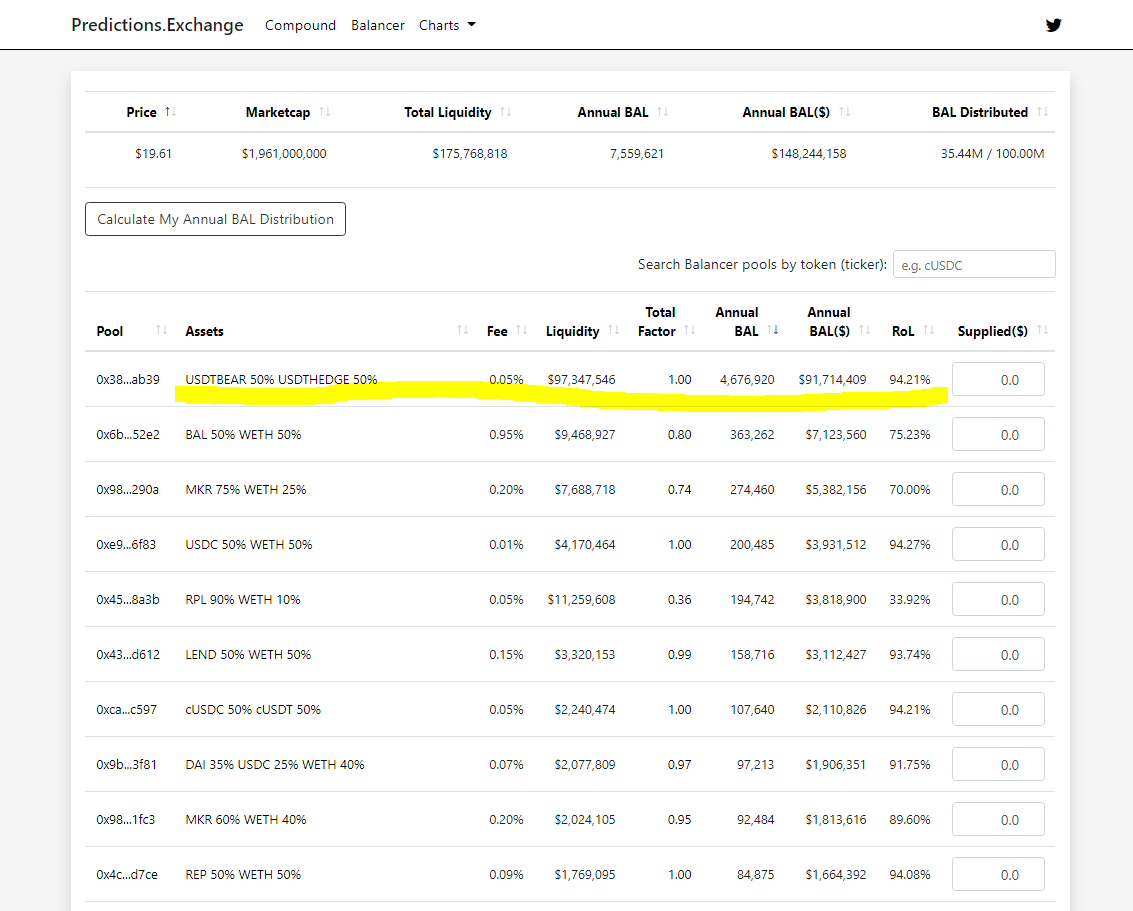The image size is (1133, 911).
Task: Sort top summary by Price arrows icon
Action: (x=171, y=112)
